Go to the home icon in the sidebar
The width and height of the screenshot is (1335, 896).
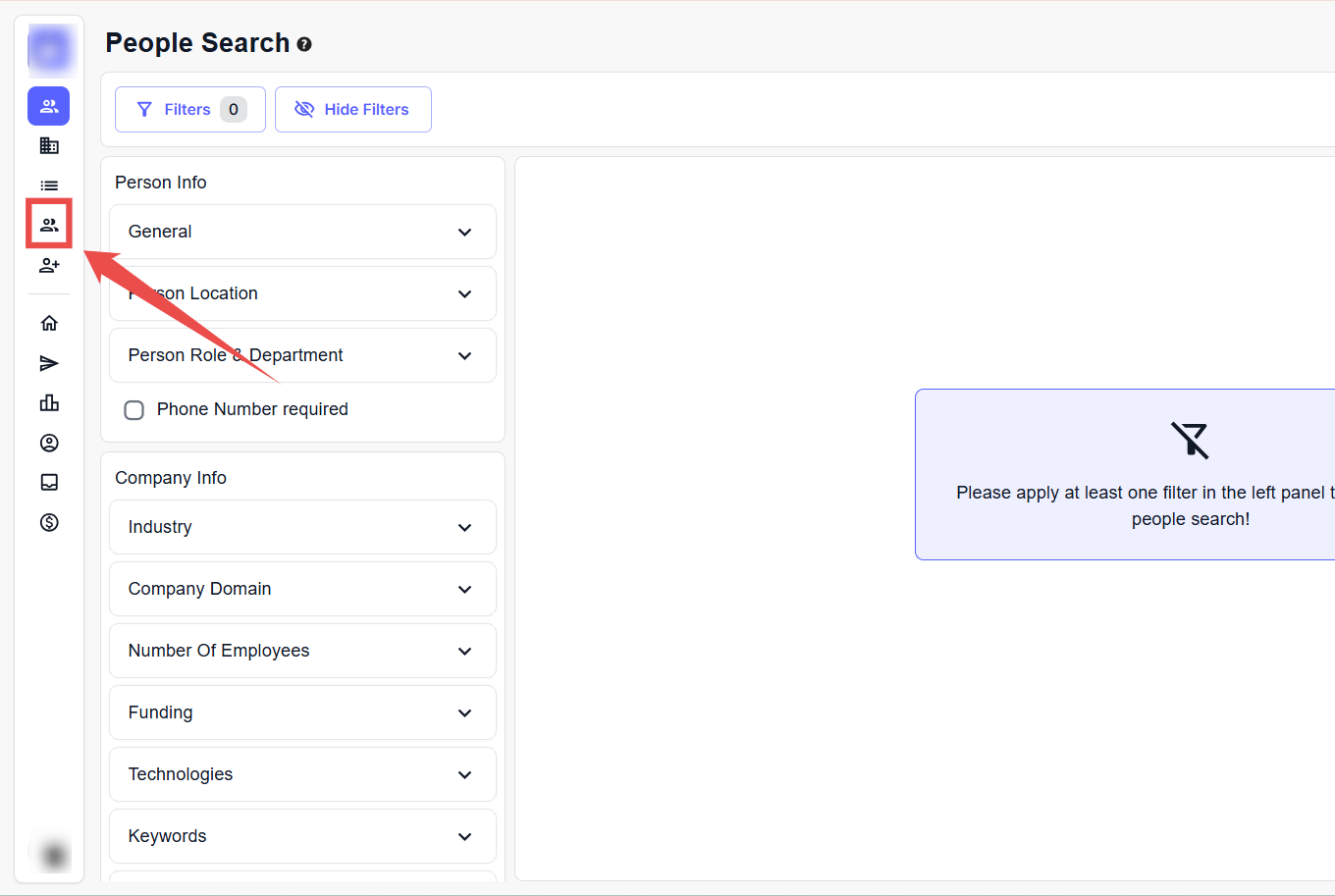coord(49,323)
